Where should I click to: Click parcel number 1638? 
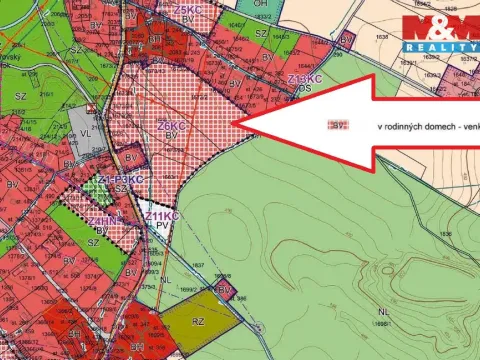point(382,37)
